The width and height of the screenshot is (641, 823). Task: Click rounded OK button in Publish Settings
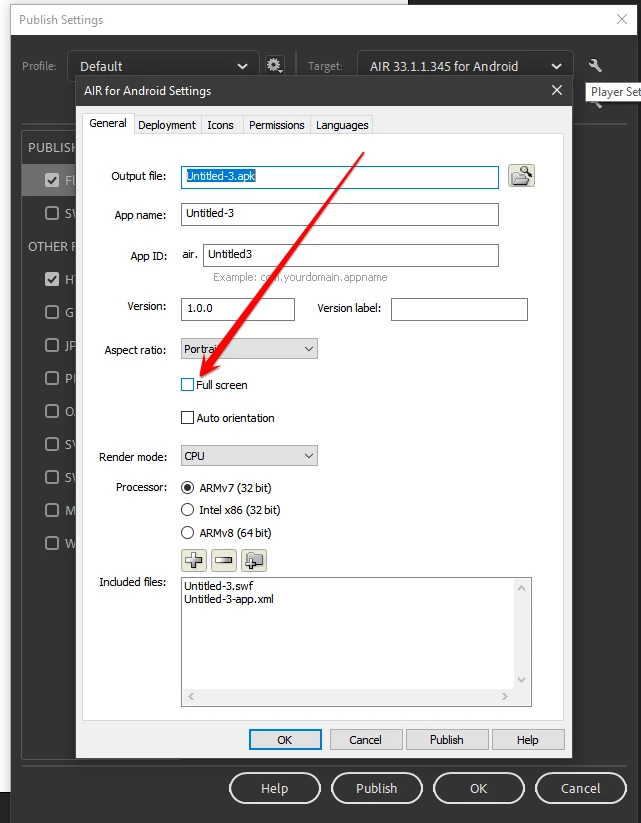point(478,788)
